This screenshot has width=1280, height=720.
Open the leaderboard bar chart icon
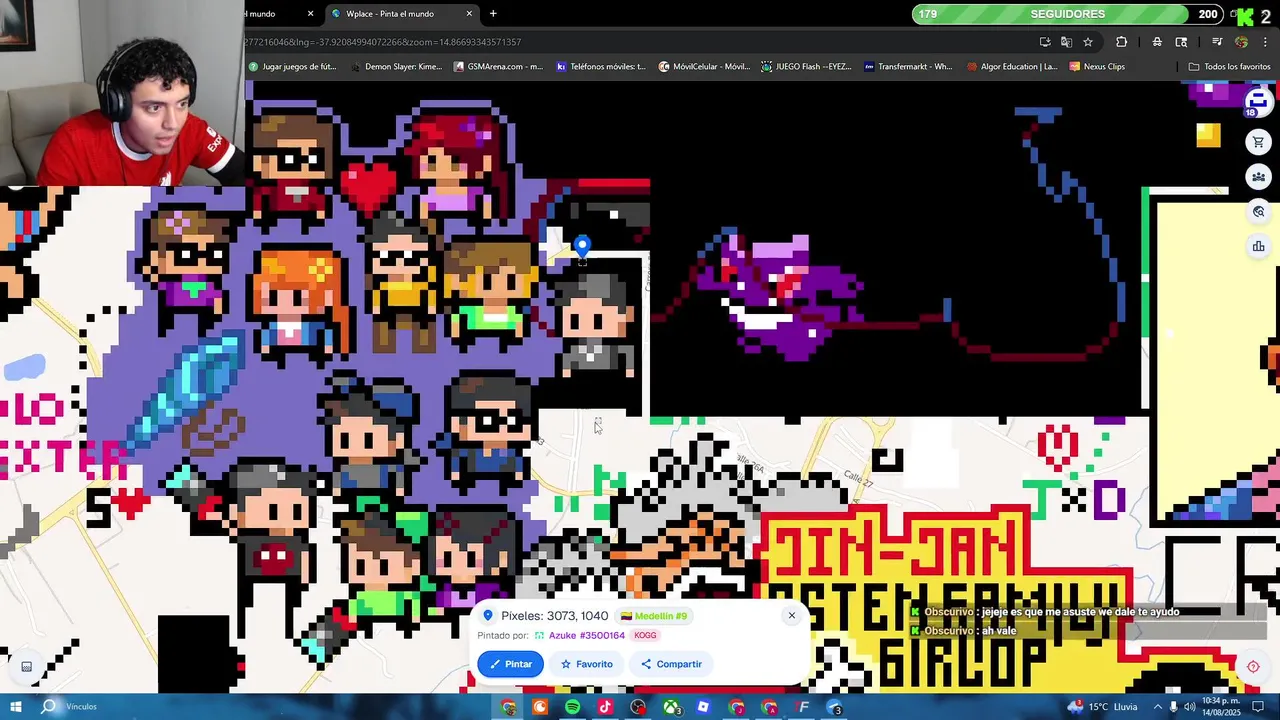[x=1258, y=247]
